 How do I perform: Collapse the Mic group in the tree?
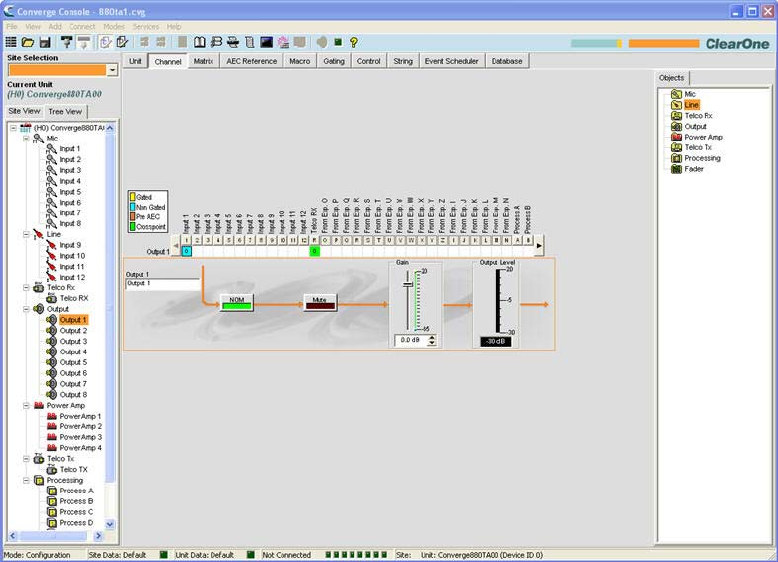pyautogui.click(x=26, y=138)
